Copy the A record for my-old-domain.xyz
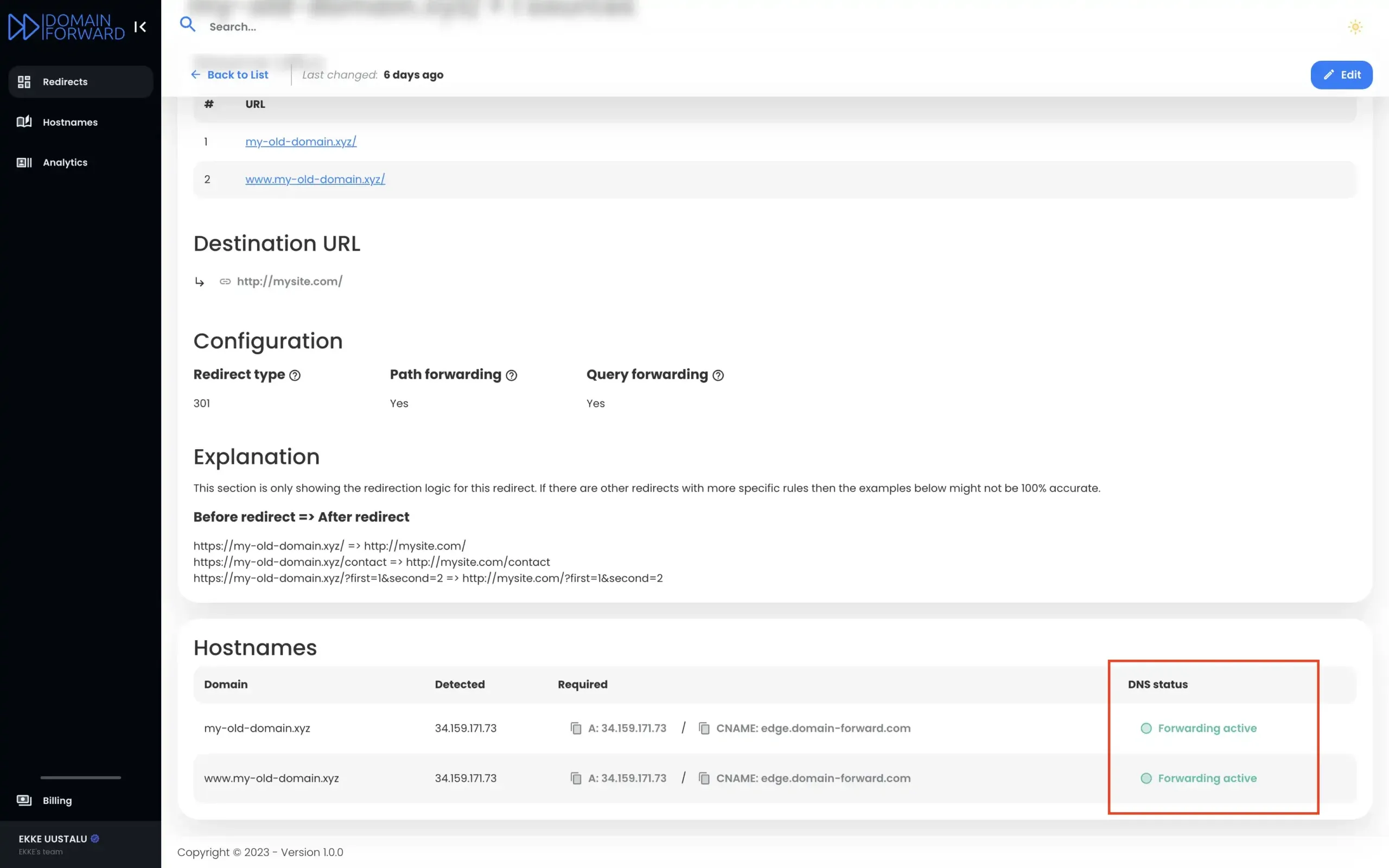The height and width of the screenshot is (868, 1389). 575,728
